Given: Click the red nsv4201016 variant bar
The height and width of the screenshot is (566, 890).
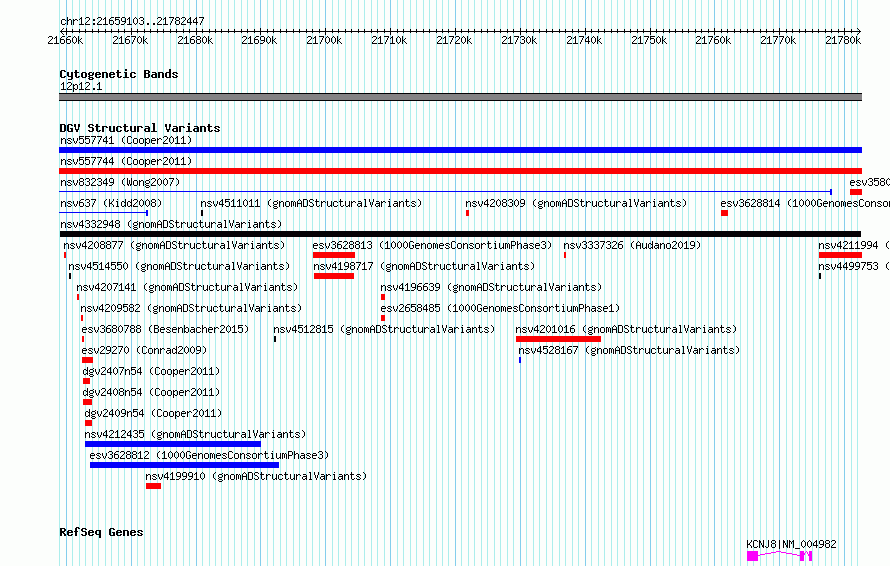Looking at the screenshot, I should [559, 339].
